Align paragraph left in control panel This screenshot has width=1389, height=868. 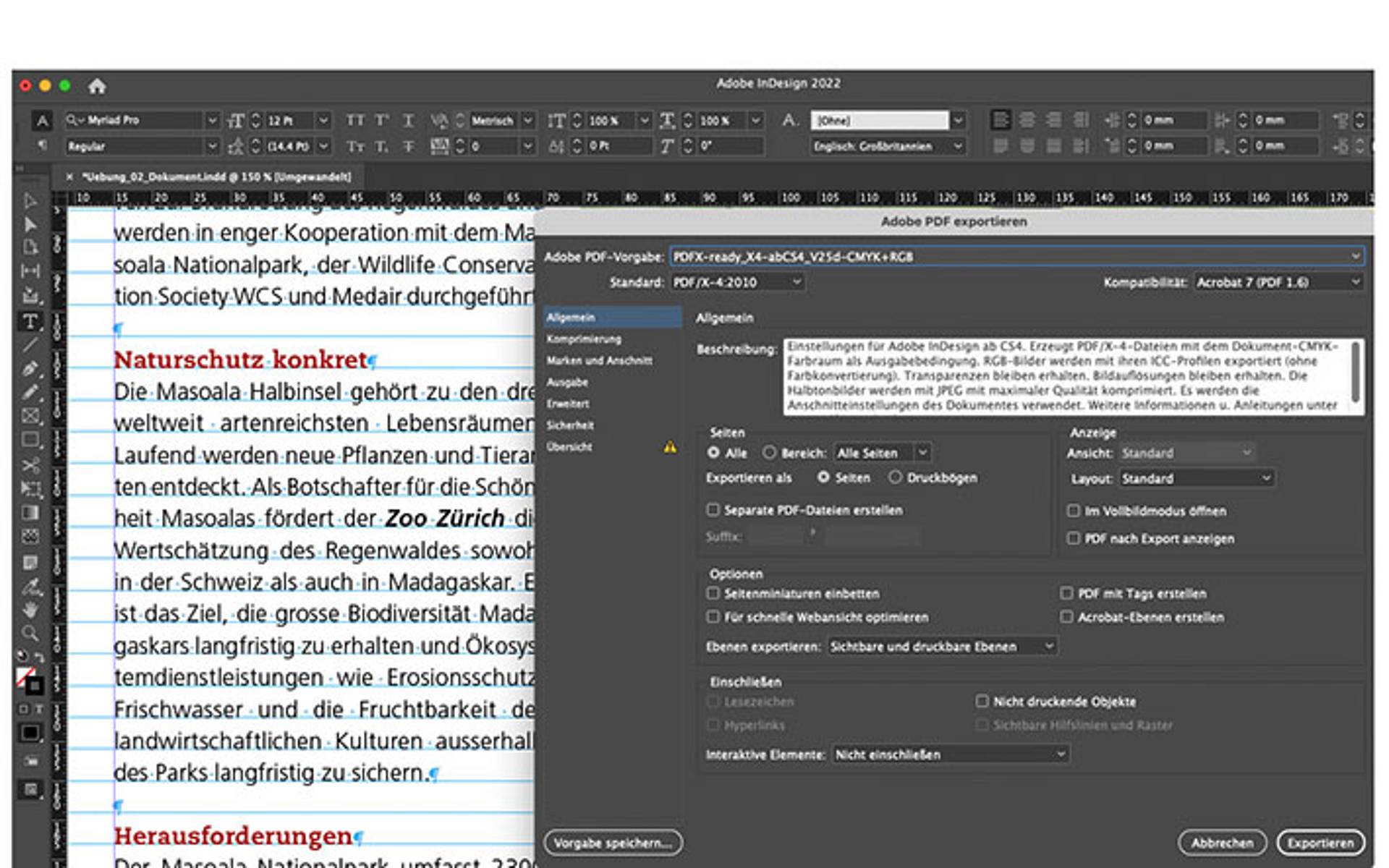point(1001,120)
